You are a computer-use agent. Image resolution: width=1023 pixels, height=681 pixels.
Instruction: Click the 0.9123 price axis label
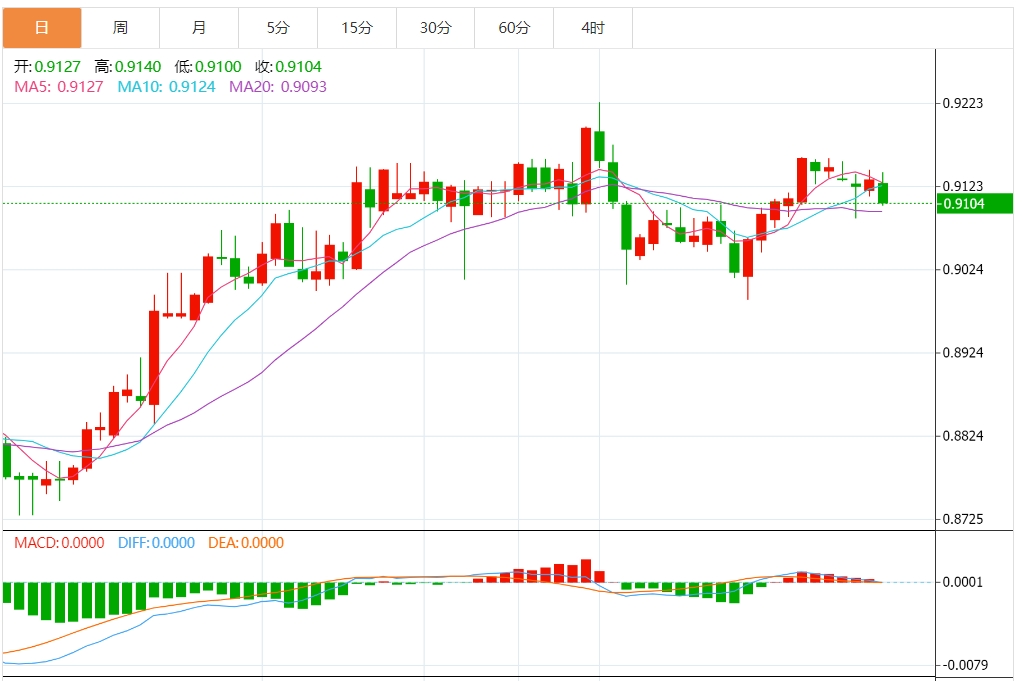click(963, 186)
